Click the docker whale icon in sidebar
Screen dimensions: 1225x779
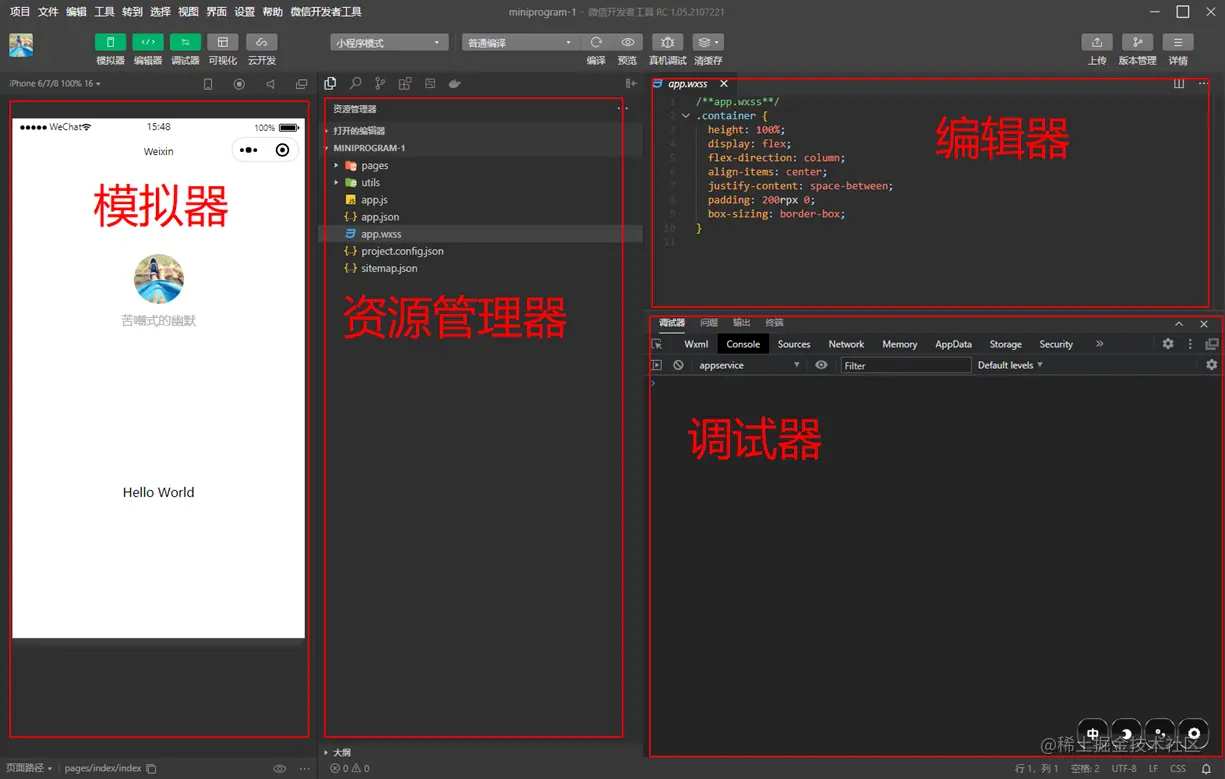click(454, 84)
